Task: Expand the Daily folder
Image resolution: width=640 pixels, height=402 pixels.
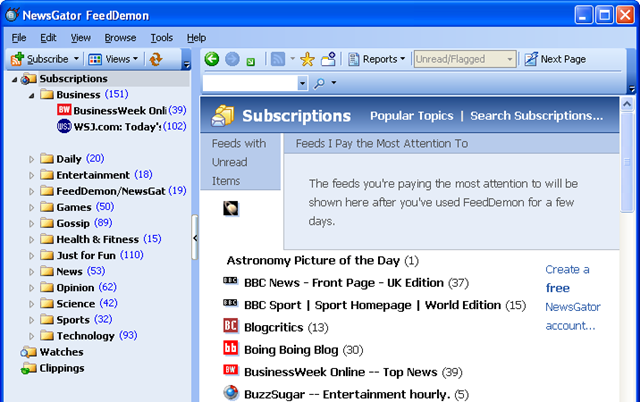Action: point(31,159)
